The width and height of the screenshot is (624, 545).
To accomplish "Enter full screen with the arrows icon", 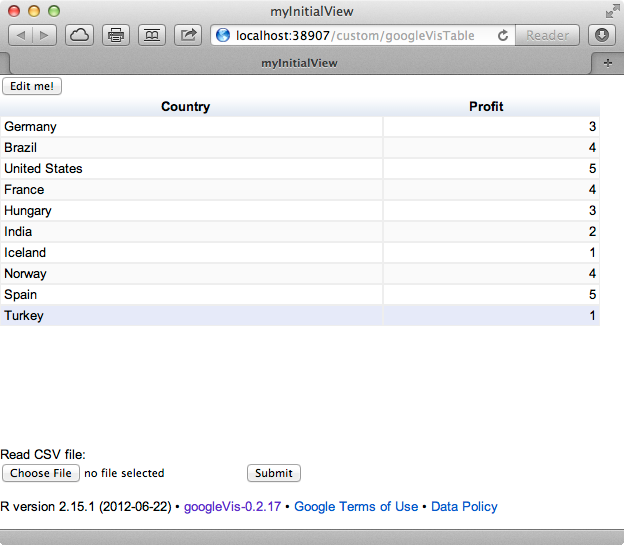I will coord(613,12).
